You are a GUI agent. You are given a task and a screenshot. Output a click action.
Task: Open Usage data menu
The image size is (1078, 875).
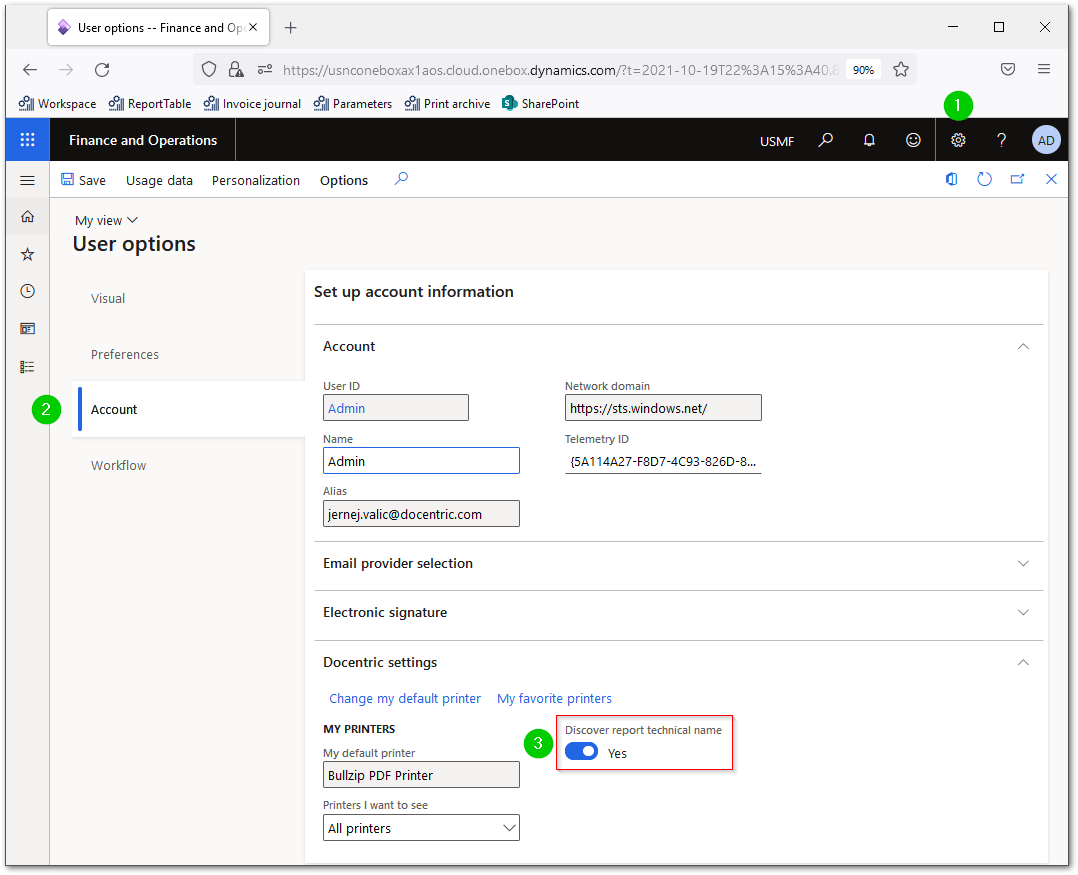coord(159,181)
